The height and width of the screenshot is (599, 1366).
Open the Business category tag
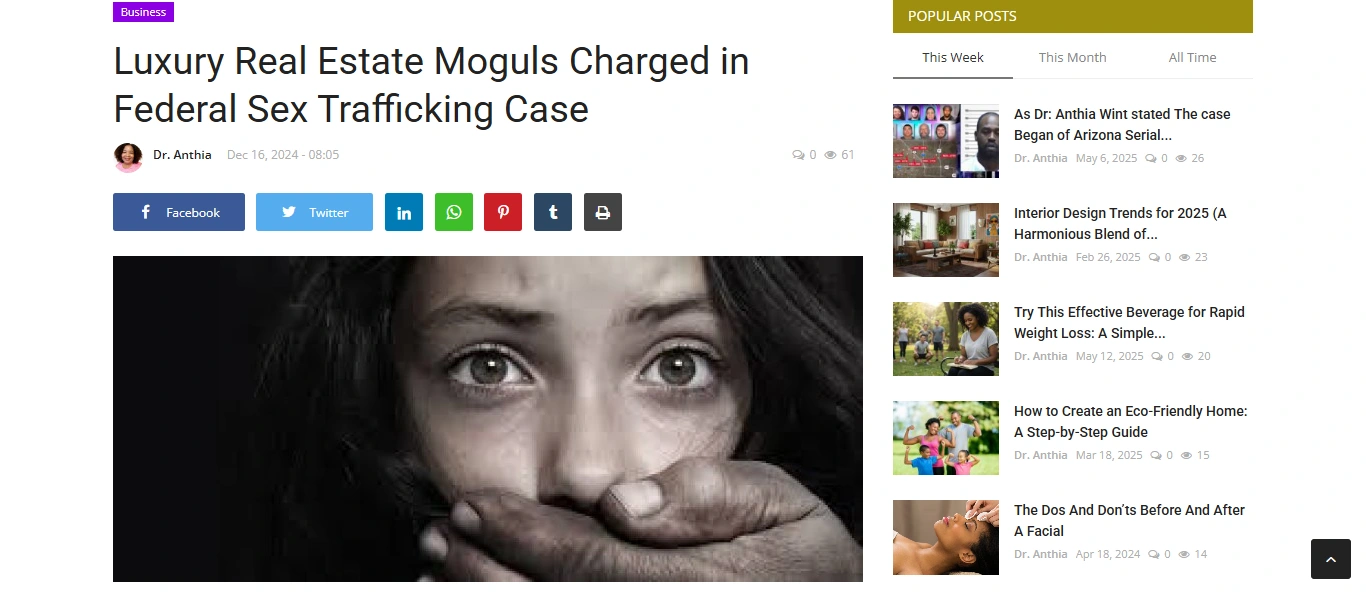click(x=143, y=12)
